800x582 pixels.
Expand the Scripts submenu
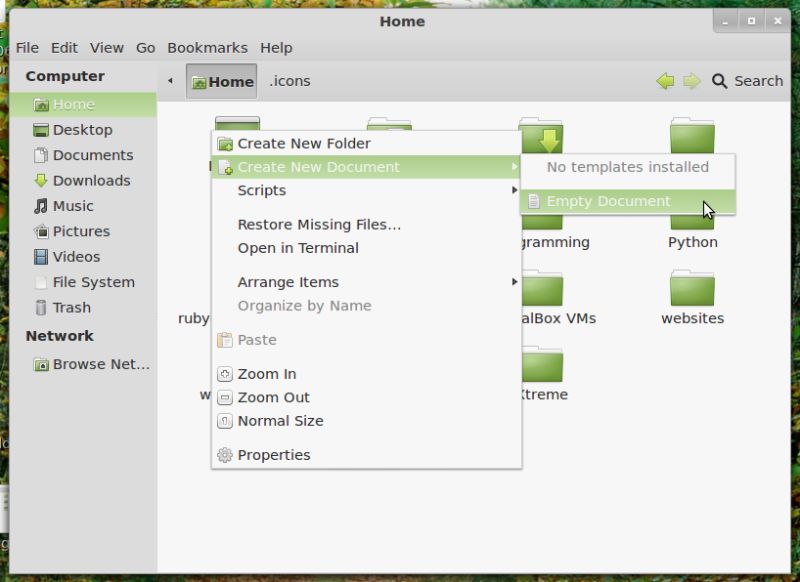tap(262, 190)
